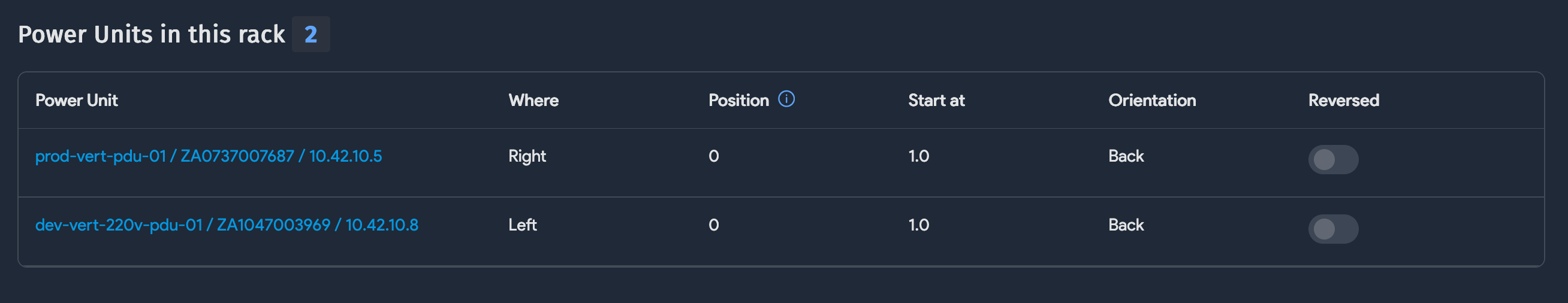This screenshot has height=303, width=1568.
Task: Click the info icon next to Position
Action: (786, 99)
